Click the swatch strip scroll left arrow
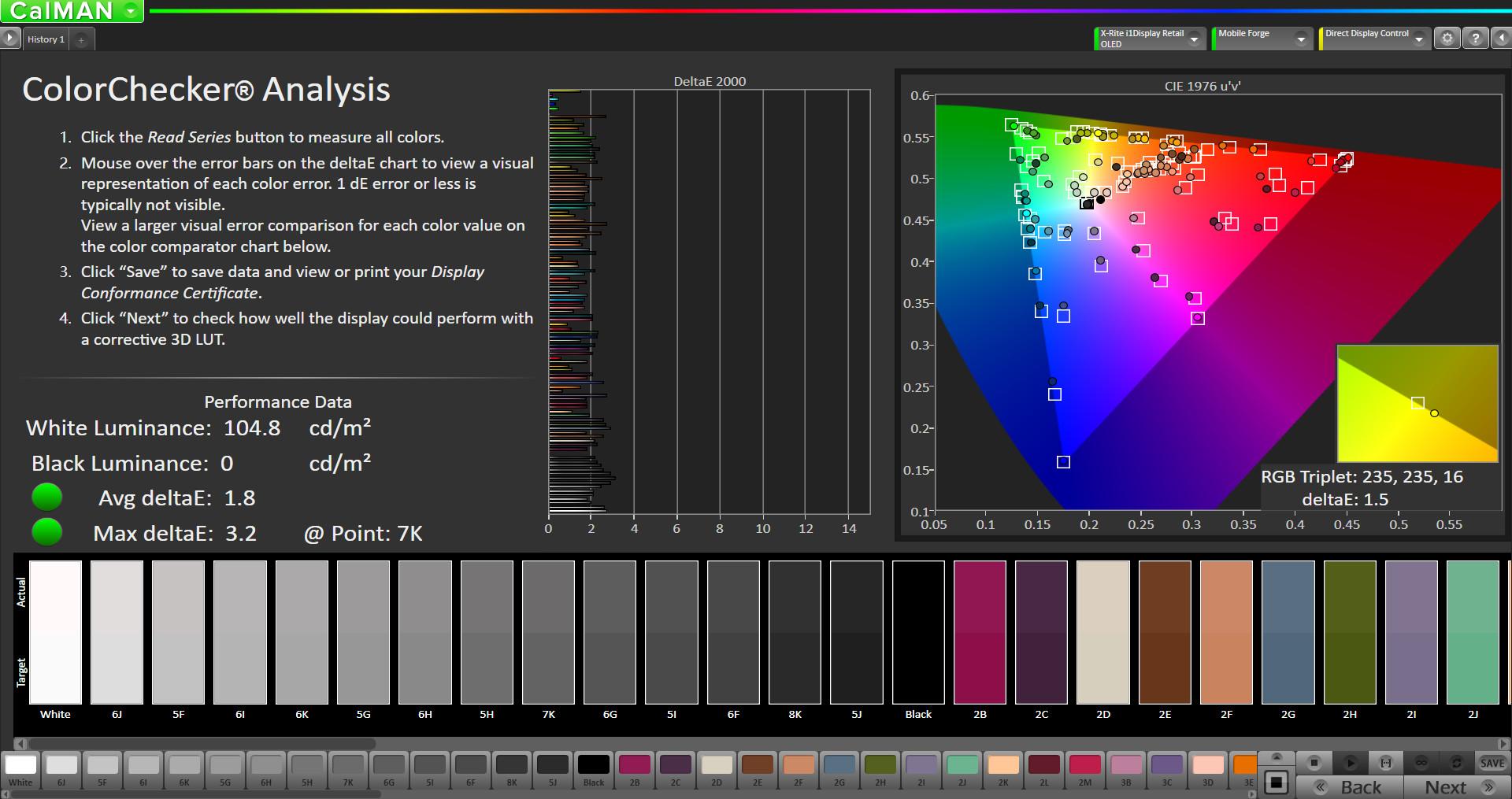Screen dimensions: 1512x799 [x=6, y=794]
